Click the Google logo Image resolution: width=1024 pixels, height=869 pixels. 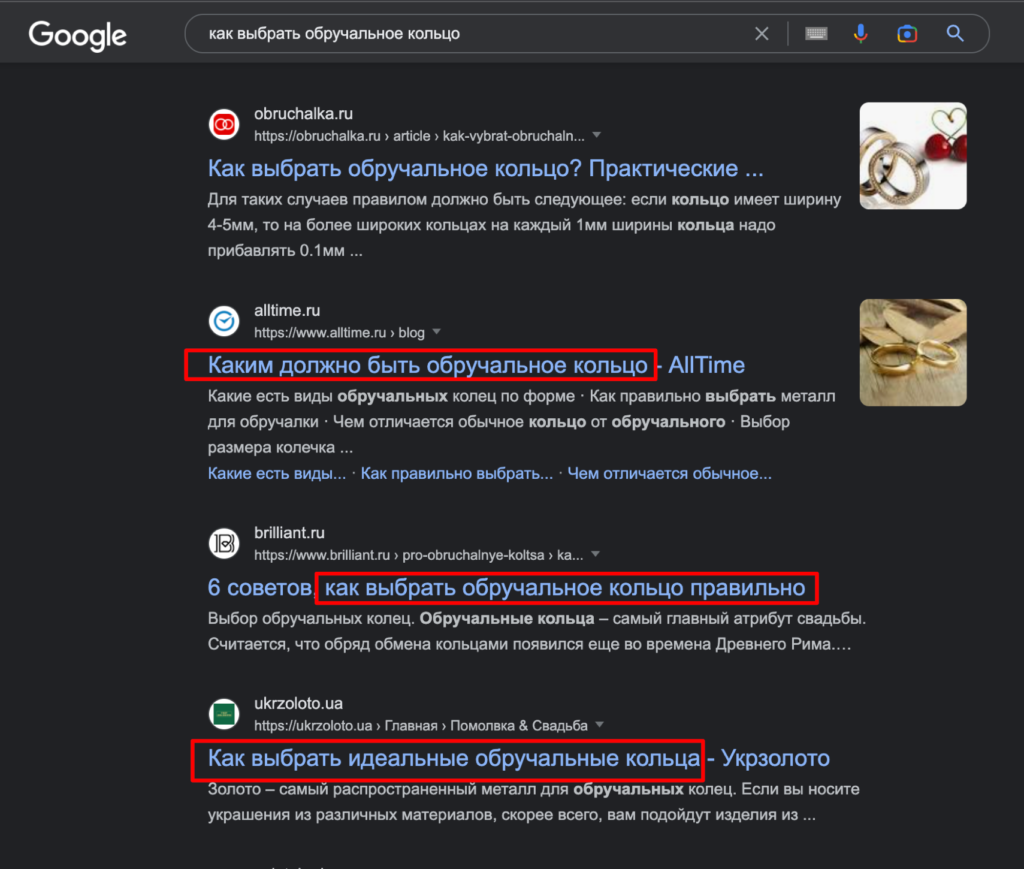78,35
